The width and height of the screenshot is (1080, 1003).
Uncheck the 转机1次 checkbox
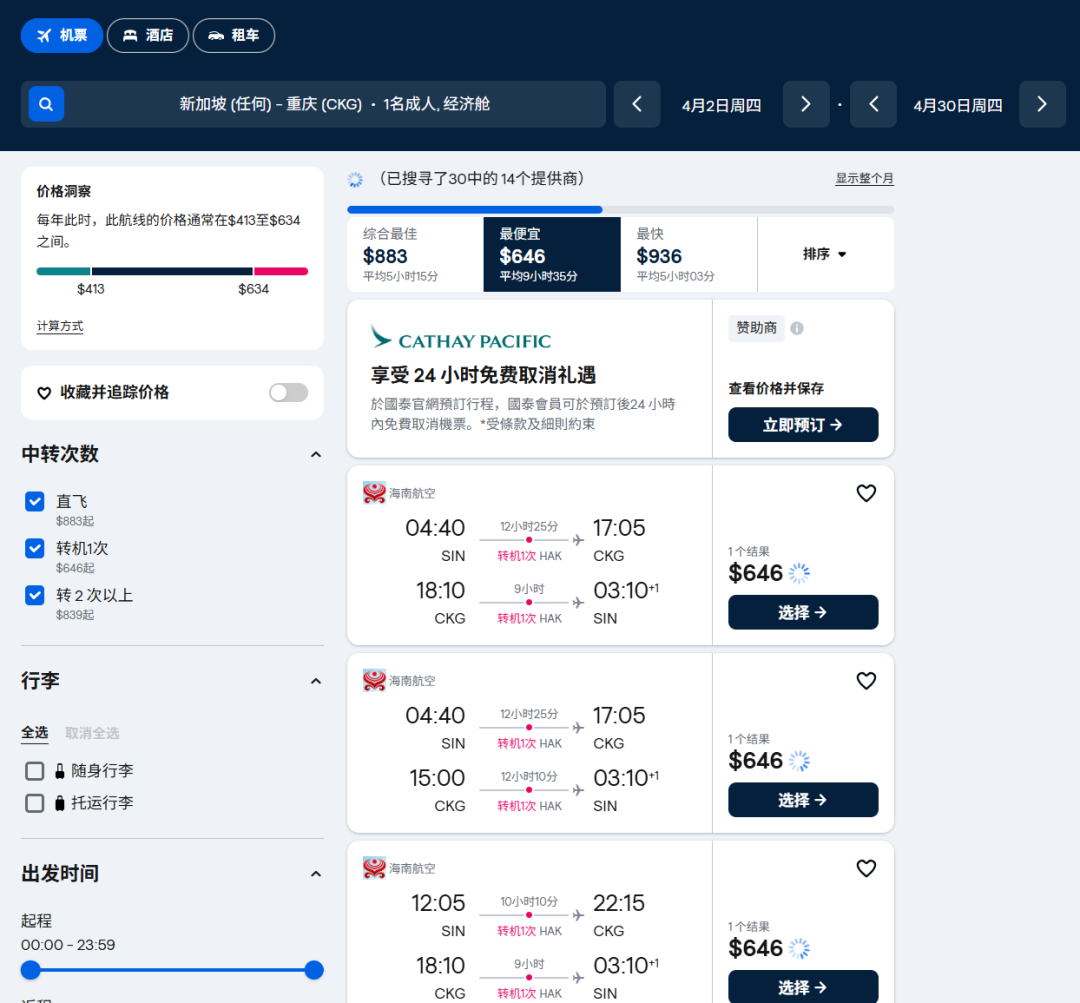(35, 549)
